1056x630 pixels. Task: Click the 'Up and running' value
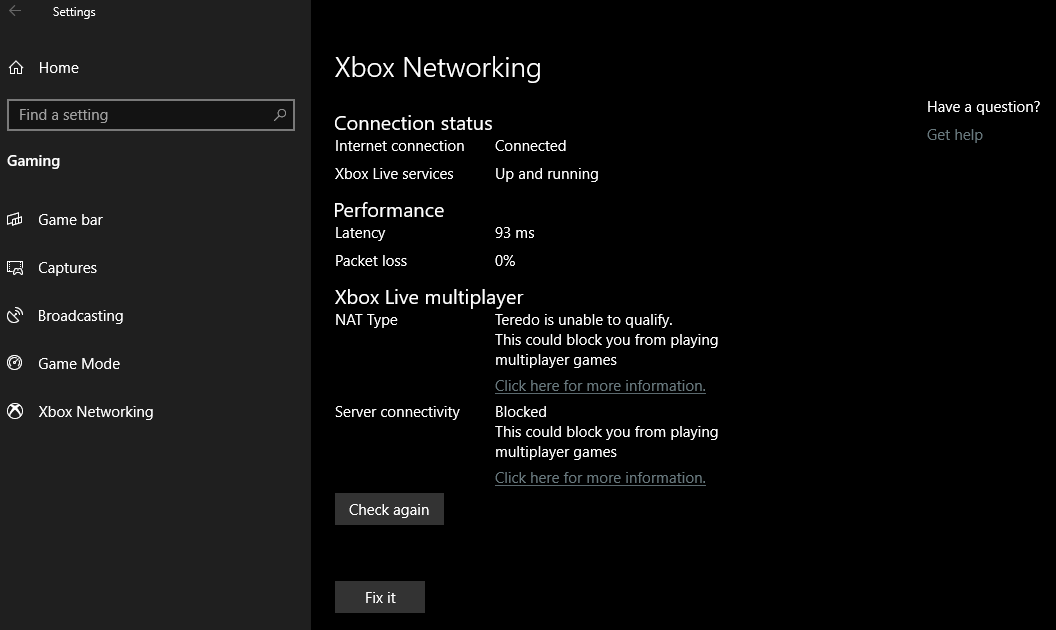pos(547,174)
